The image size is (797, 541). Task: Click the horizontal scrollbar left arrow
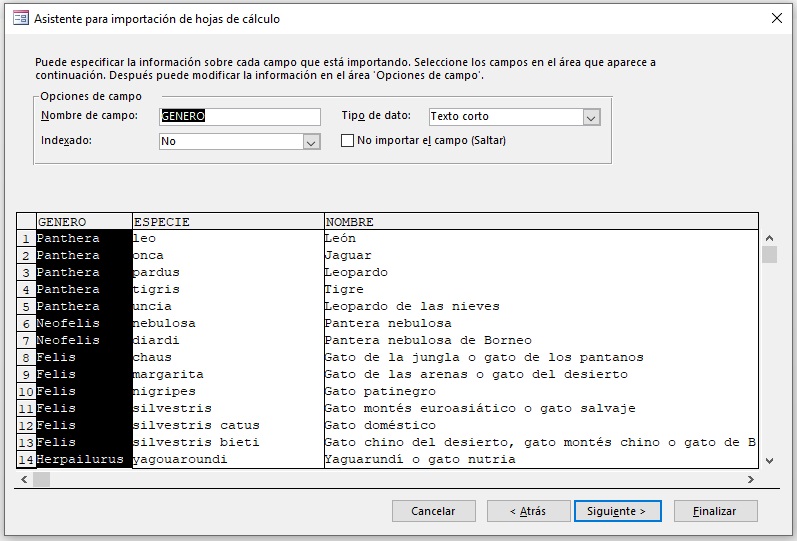pos(24,479)
